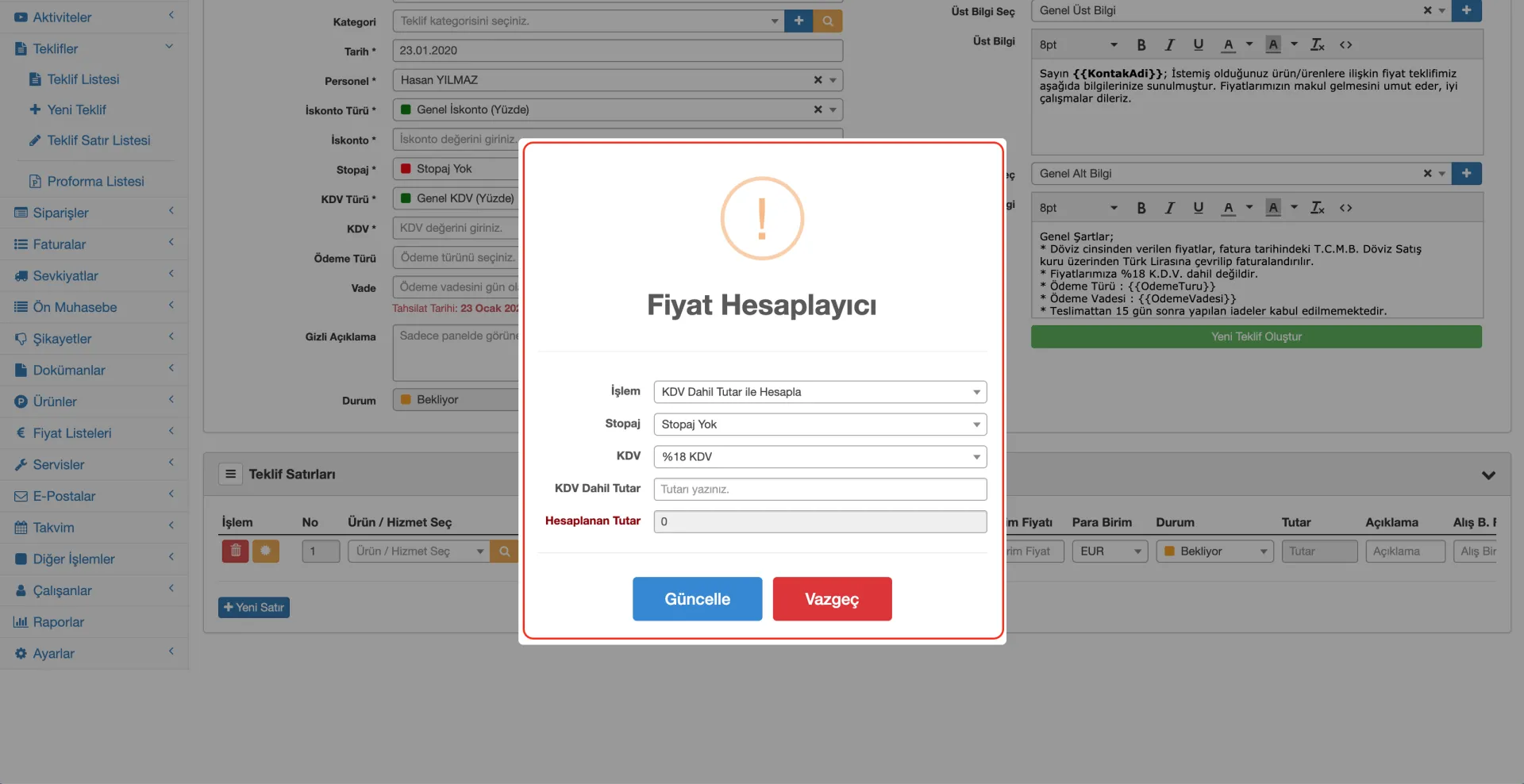Open Teklif Listesi in the sidebar
The height and width of the screenshot is (784, 1524).
(83, 79)
